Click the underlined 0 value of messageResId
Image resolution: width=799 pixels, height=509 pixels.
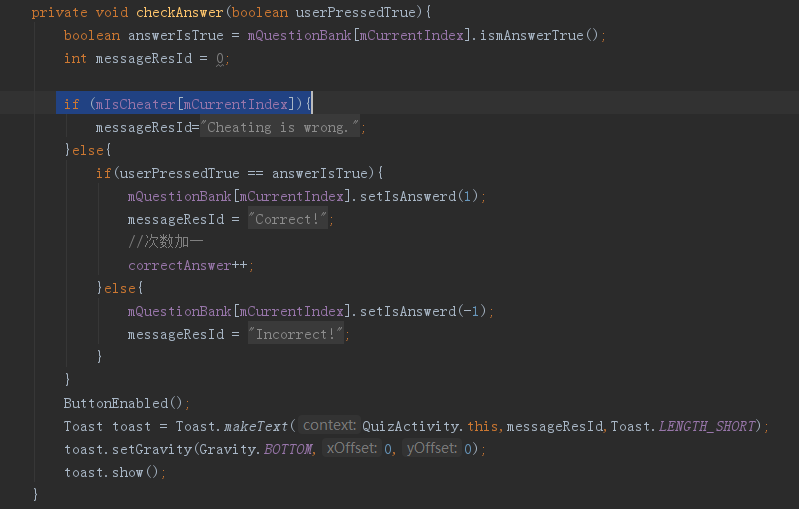[x=220, y=59]
